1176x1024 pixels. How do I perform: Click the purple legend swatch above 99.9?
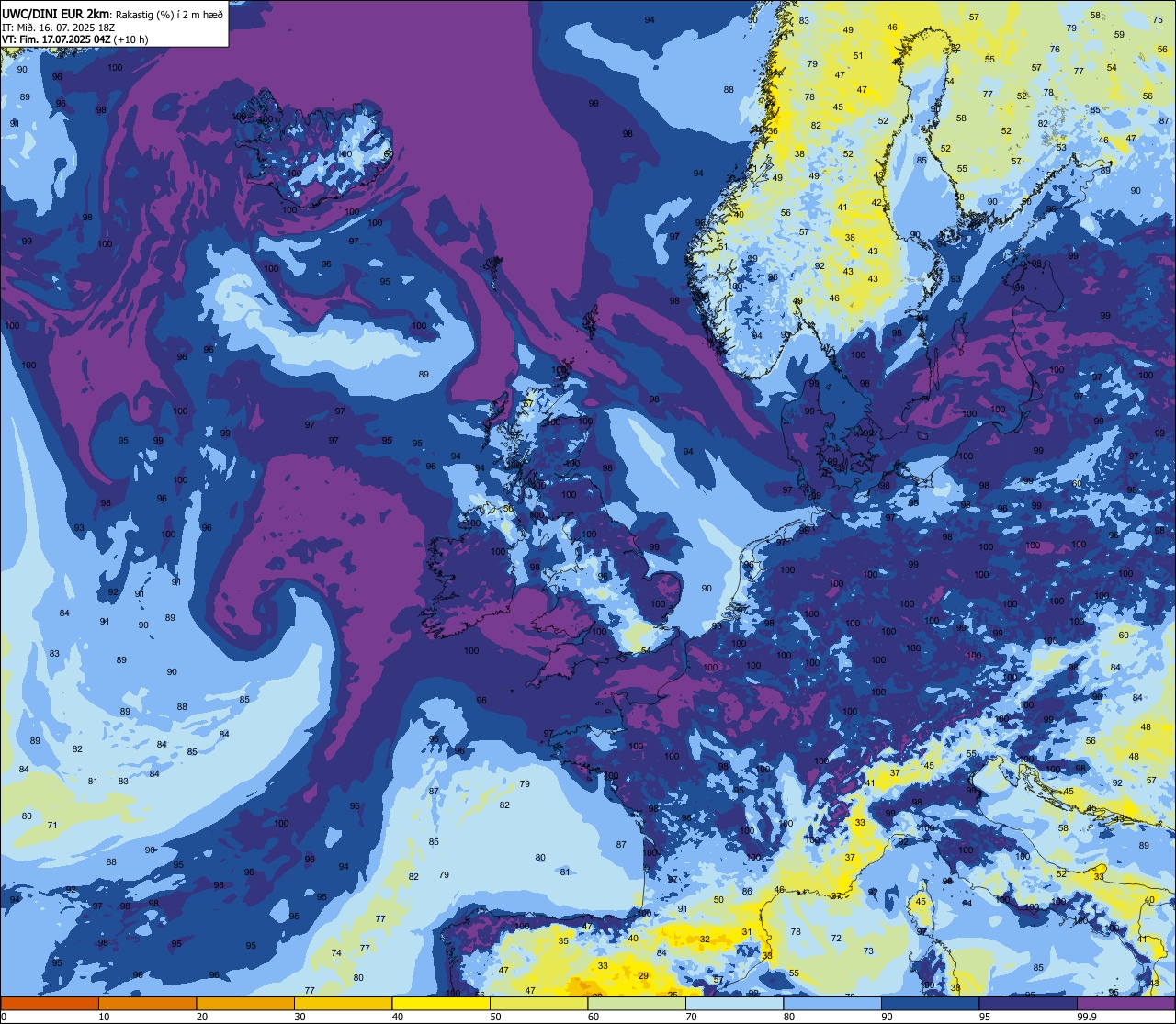coord(1126,1003)
